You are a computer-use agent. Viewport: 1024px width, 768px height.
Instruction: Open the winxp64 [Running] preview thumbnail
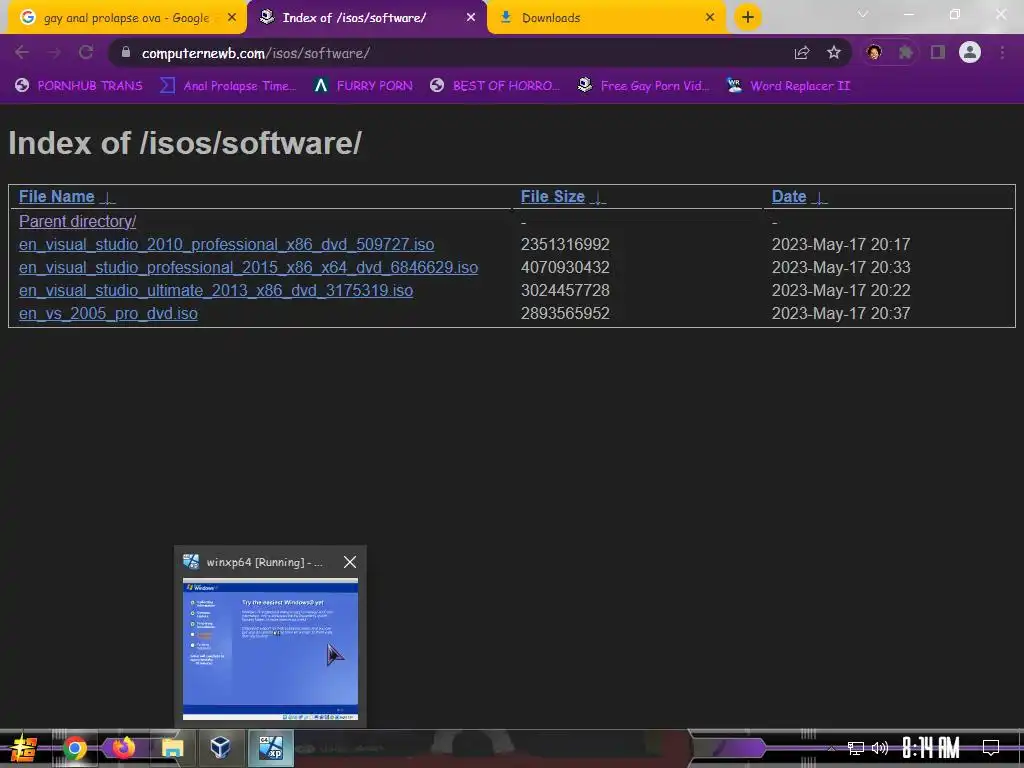pyautogui.click(x=270, y=649)
